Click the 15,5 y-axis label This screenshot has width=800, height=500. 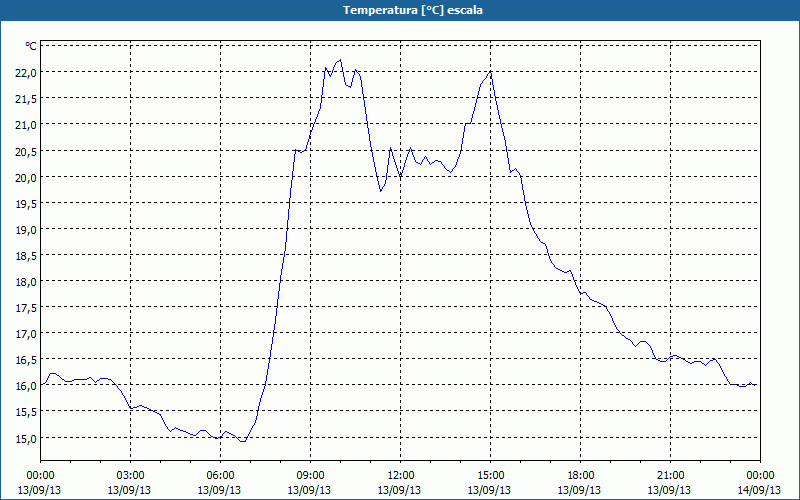tap(26, 412)
